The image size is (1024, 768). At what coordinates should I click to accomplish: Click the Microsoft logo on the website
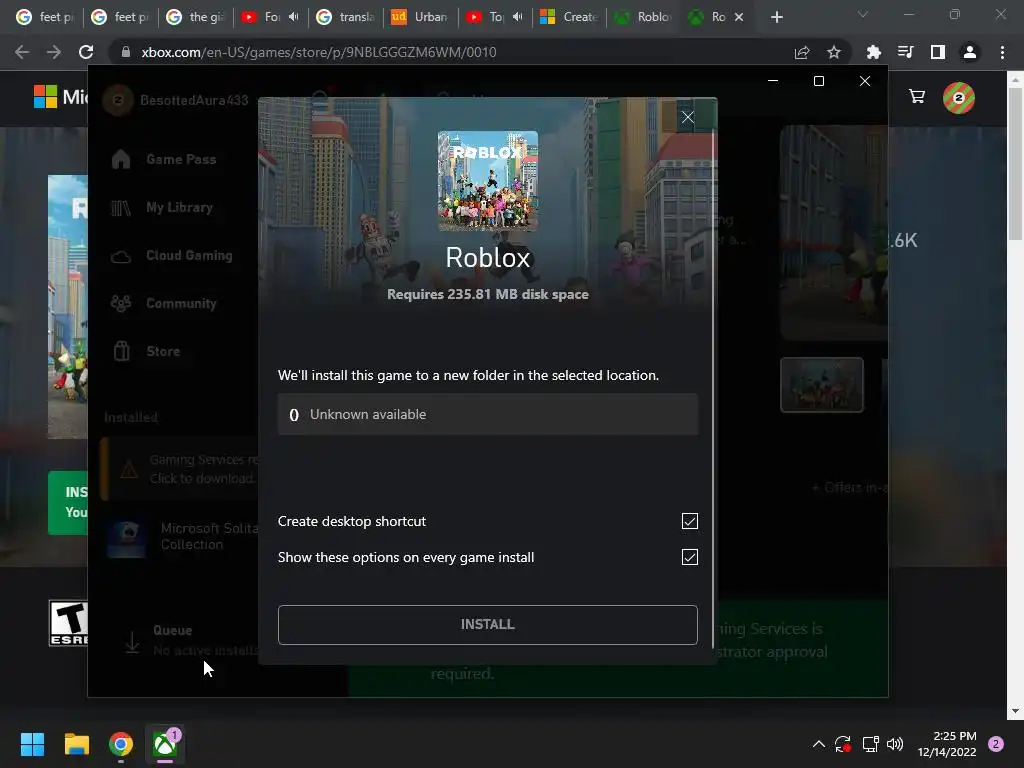click(x=46, y=97)
